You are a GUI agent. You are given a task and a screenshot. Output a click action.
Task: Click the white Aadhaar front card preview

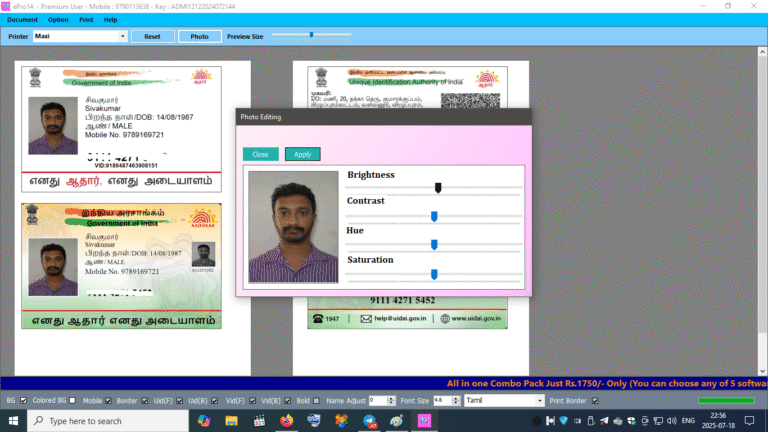121,129
